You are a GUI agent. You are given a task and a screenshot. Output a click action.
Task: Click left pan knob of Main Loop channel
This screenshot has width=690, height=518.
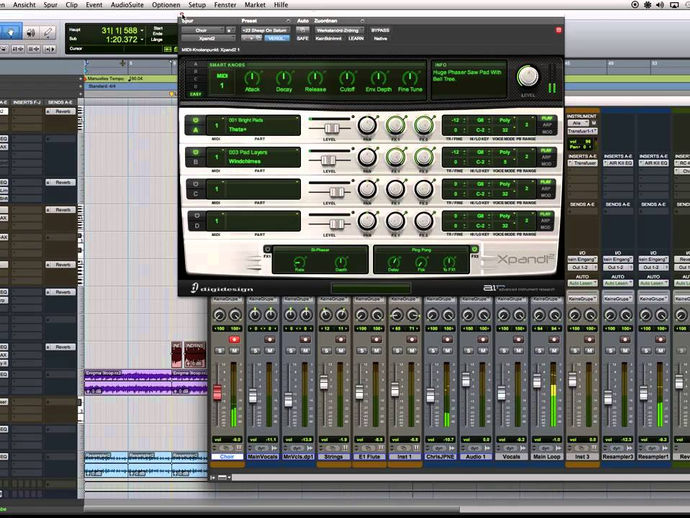click(539, 315)
